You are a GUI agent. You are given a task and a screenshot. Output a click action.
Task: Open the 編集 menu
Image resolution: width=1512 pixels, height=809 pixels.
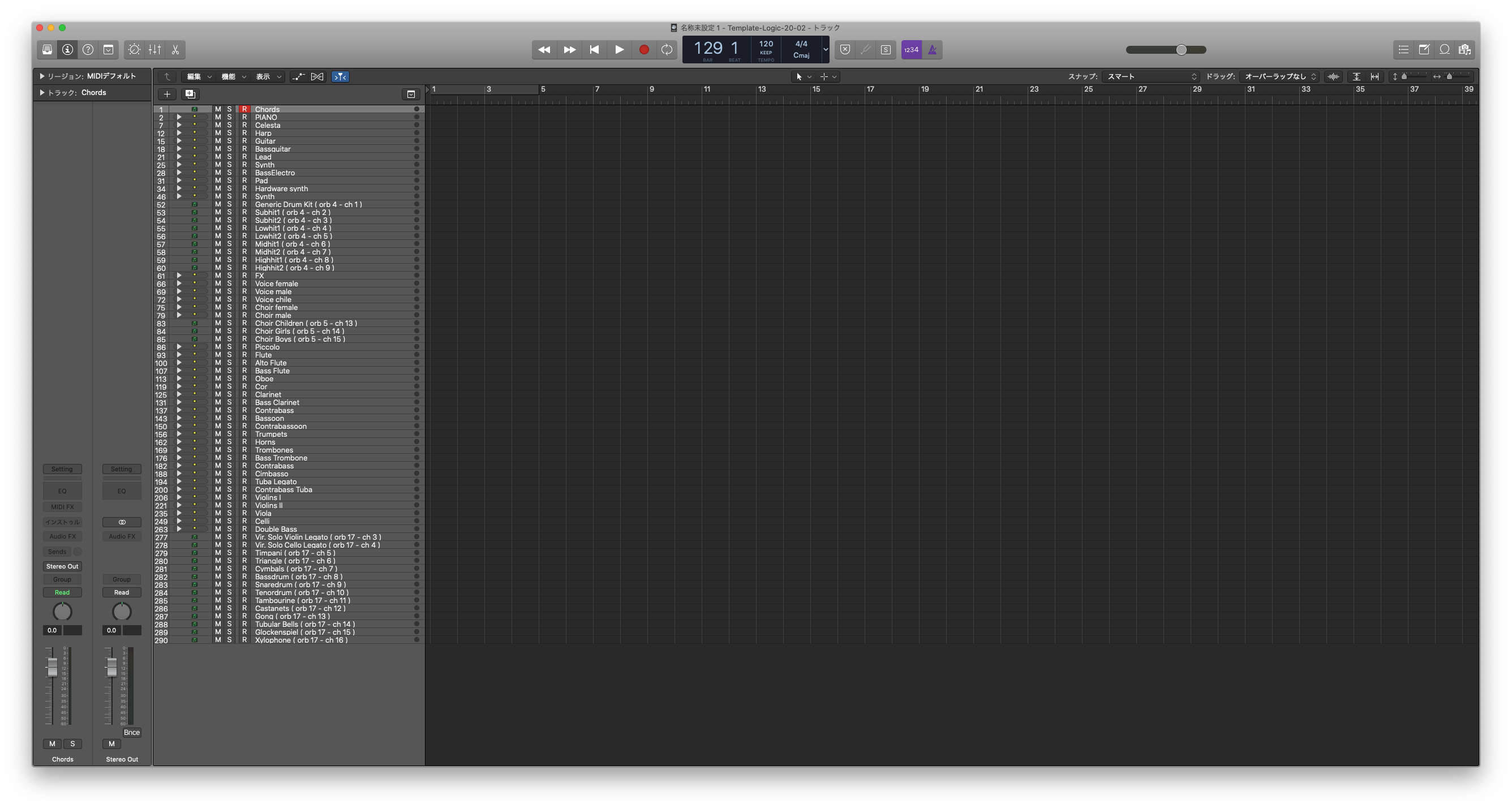point(199,77)
